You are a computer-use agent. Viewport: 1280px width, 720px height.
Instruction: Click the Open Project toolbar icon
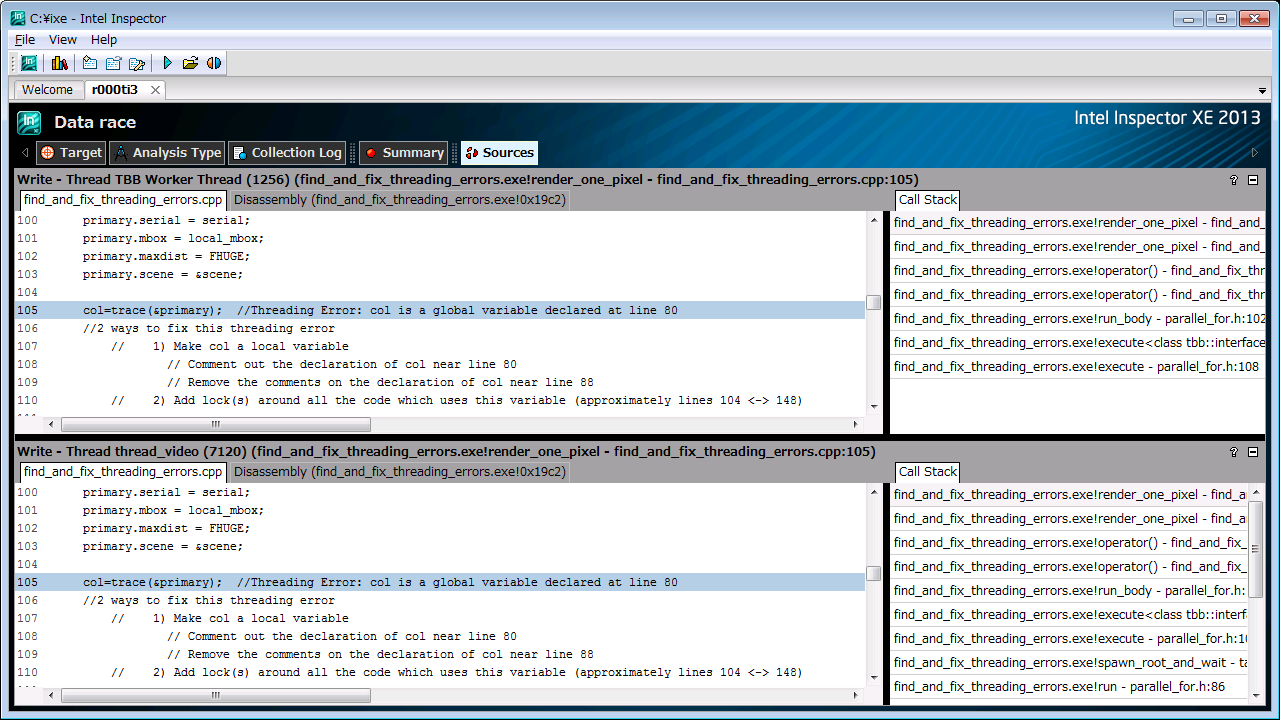pyautogui.click(x=113, y=63)
